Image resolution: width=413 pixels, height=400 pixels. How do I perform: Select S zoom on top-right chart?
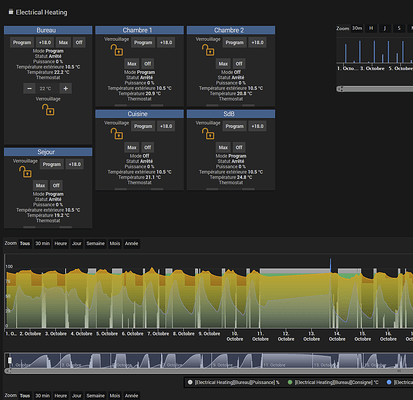point(399,28)
